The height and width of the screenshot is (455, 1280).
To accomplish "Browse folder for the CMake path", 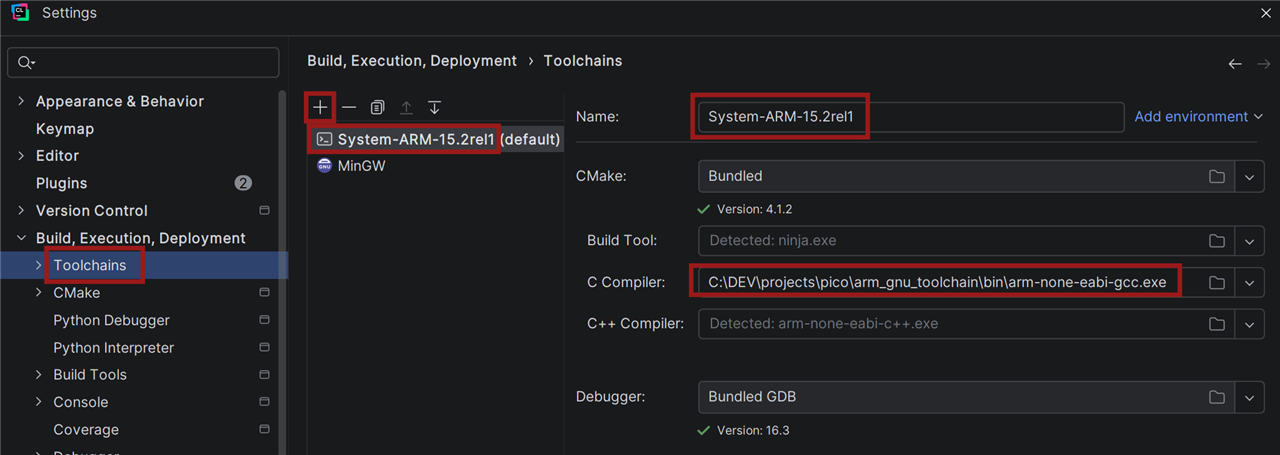I will 1216,176.
